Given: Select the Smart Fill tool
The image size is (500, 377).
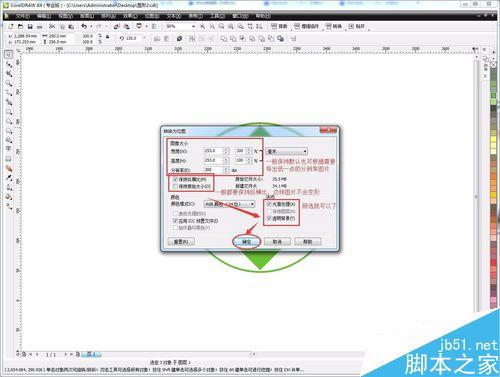Looking at the screenshot, I should [9, 102].
